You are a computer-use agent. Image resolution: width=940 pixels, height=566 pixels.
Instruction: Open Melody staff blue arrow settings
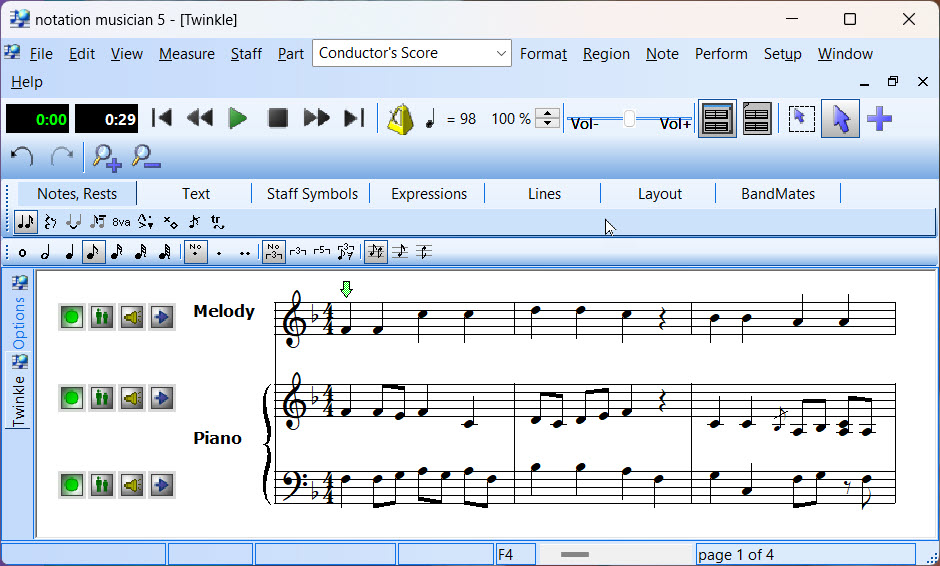coord(162,317)
